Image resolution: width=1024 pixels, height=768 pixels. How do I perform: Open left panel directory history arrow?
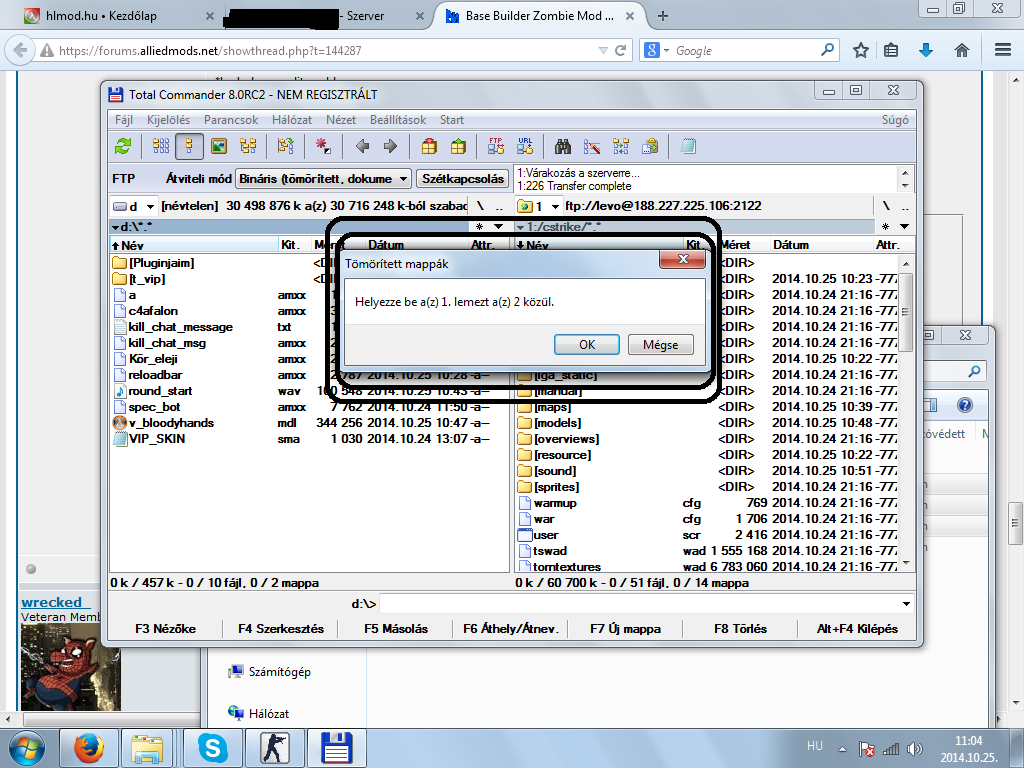click(498, 227)
